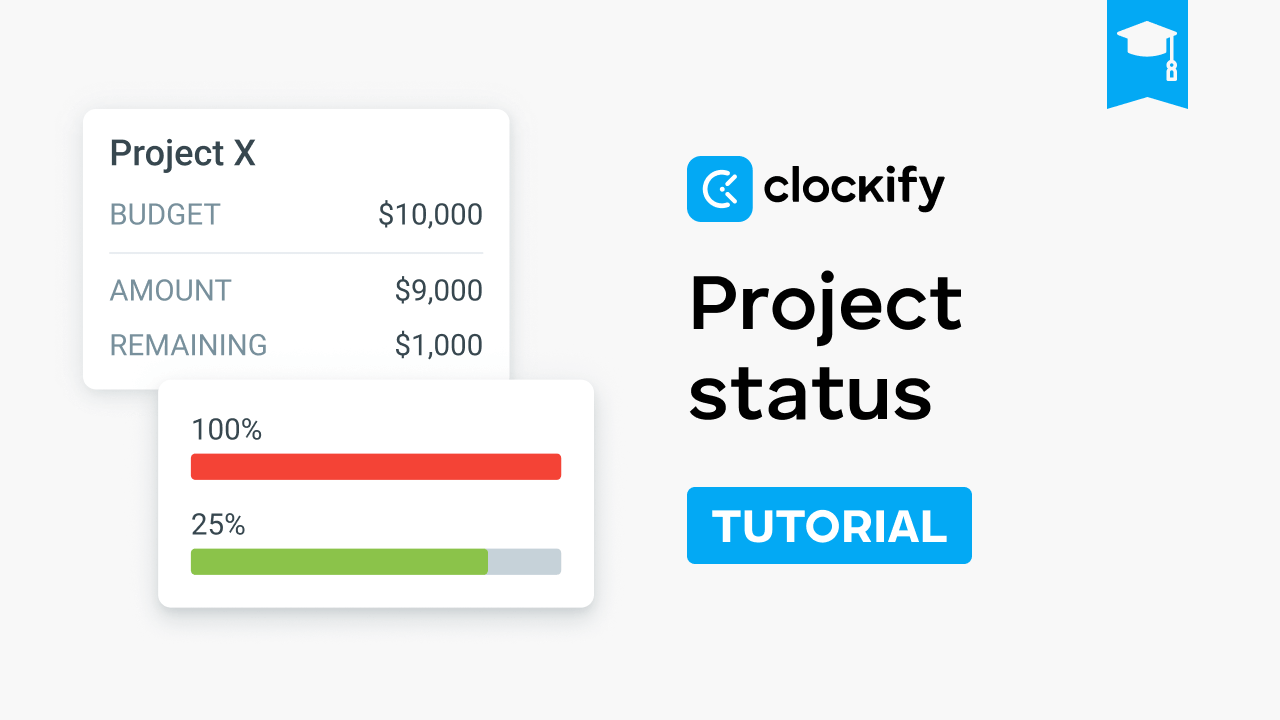Screen dimensions: 1280x720
Task: Click the 100% progress label
Action: [x=226, y=430]
